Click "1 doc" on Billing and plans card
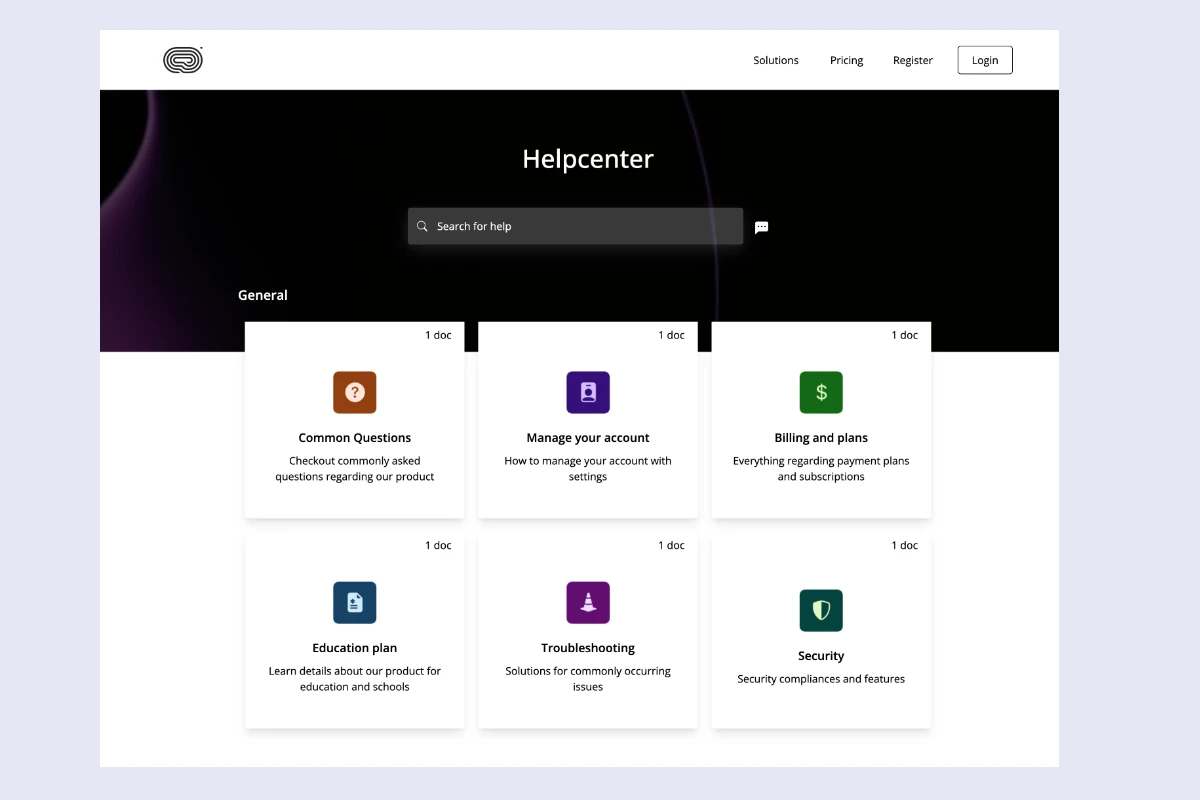 pos(905,335)
